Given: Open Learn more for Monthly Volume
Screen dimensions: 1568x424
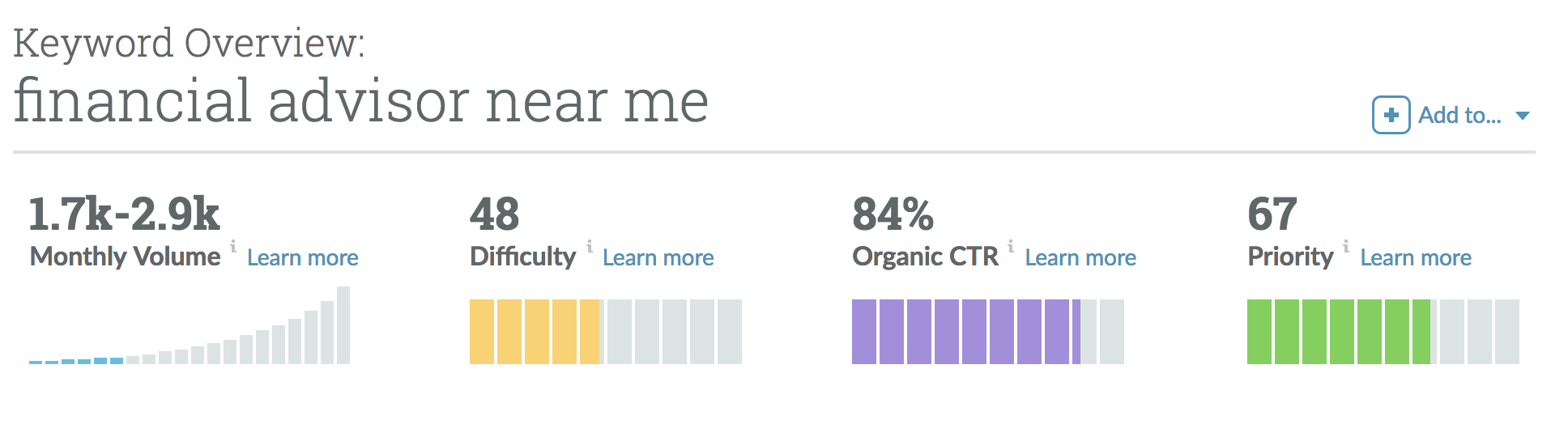Looking at the screenshot, I should 302,257.
